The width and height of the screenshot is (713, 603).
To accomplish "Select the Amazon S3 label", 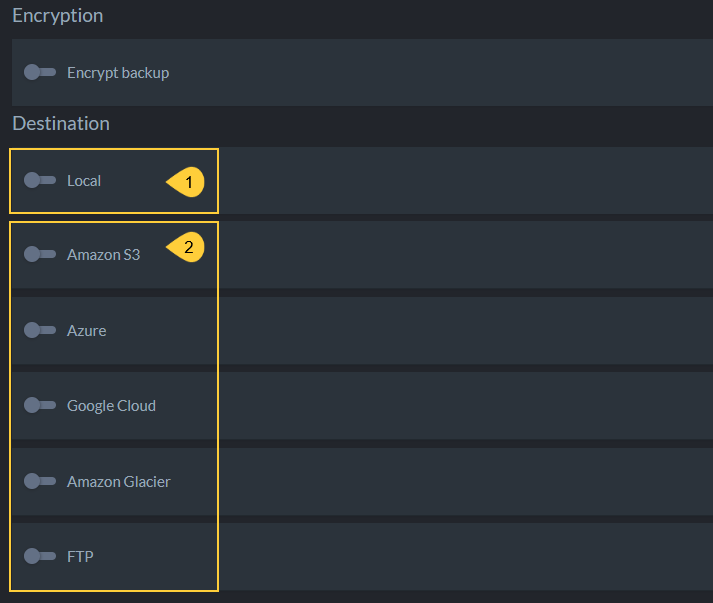I will [104, 255].
